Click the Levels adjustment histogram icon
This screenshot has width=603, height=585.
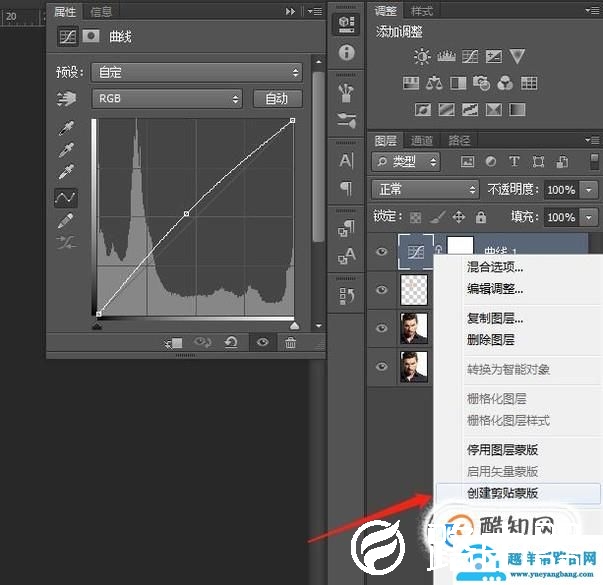click(447, 57)
